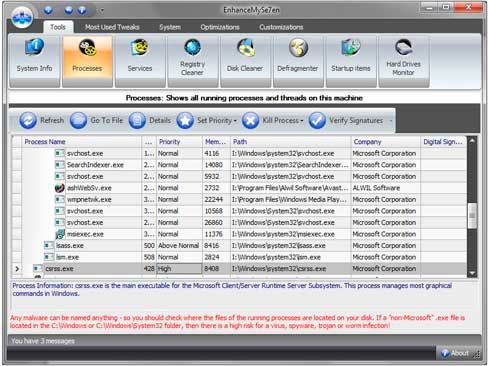Screen dimensions: 488x366
Task: Select the lsm.exe process row
Action: pyautogui.click(x=239, y=257)
